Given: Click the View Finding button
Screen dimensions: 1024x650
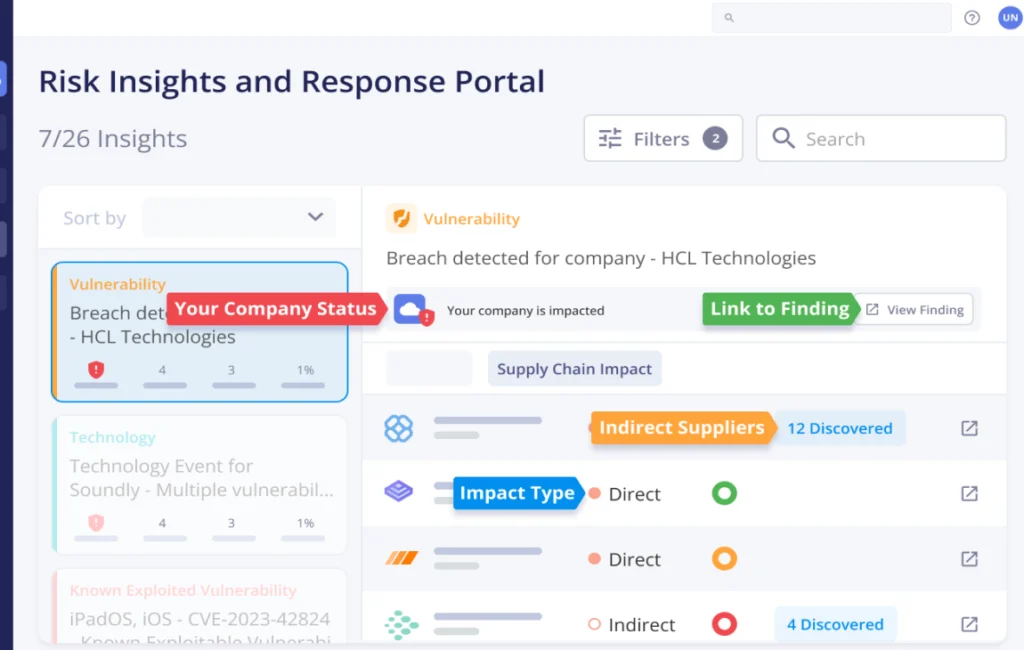Looking at the screenshot, I should (914, 310).
